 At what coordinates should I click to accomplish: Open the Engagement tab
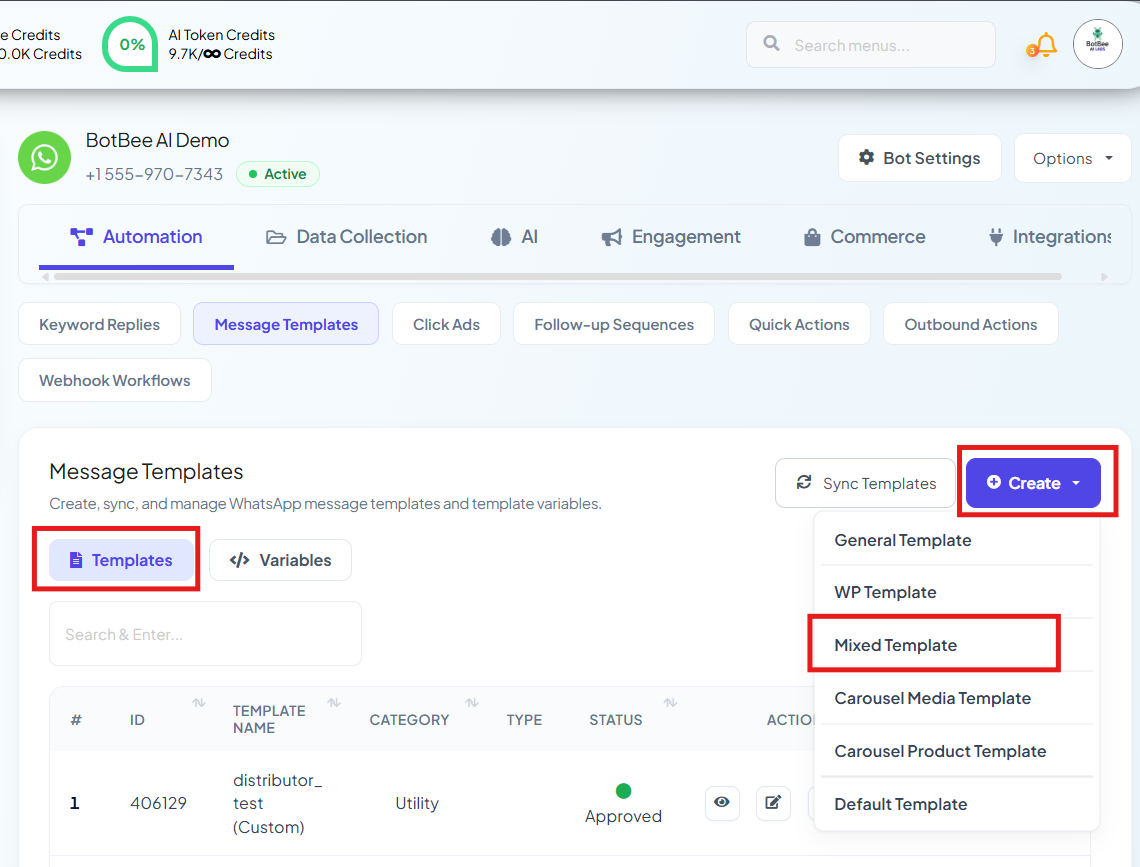tap(670, 237)
